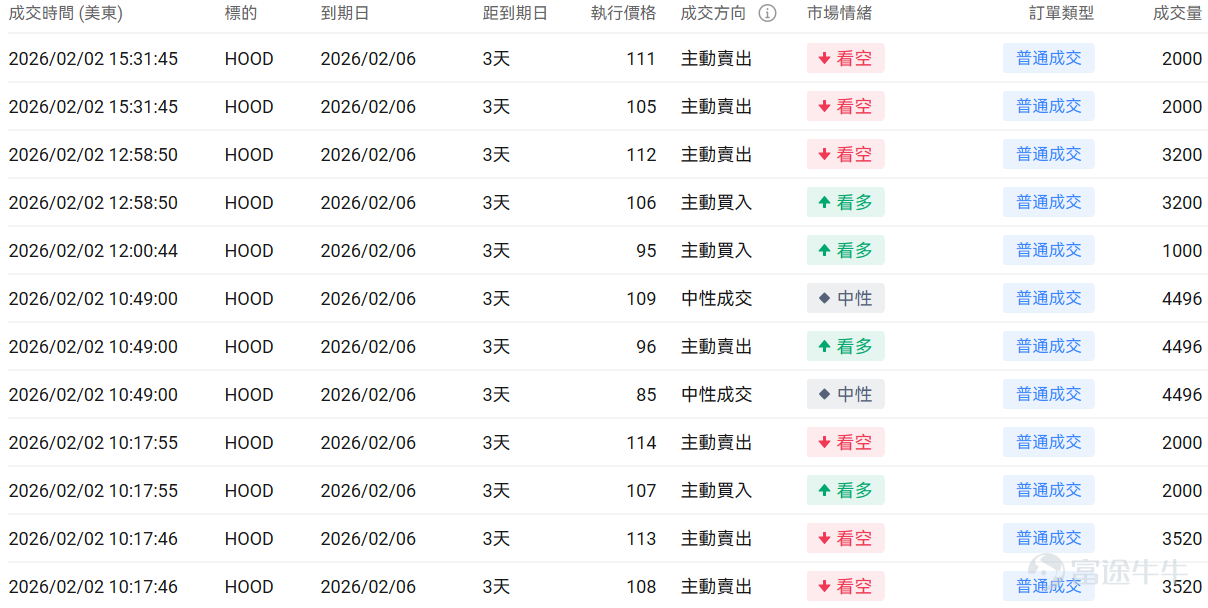
Task: Select the strike price 96 cell
Action: 646,347
